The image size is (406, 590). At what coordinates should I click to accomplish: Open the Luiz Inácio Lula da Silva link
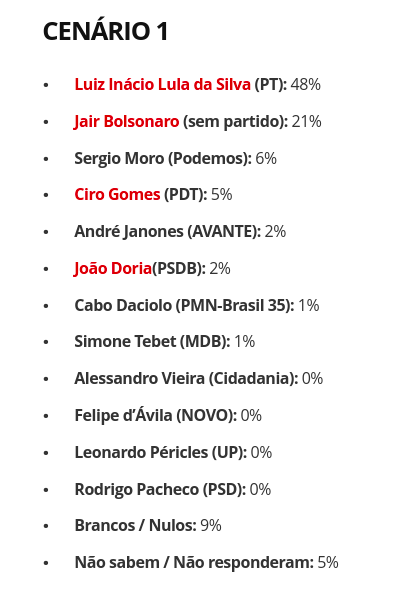click(162, 84)
